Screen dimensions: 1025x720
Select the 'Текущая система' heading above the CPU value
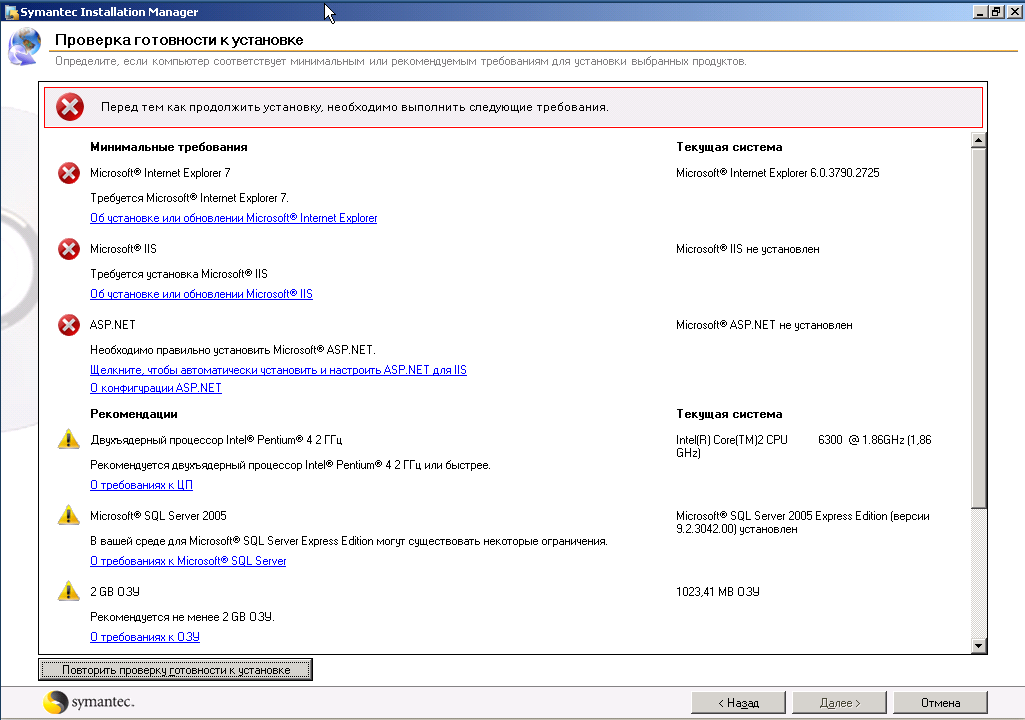tap(730, 414)
